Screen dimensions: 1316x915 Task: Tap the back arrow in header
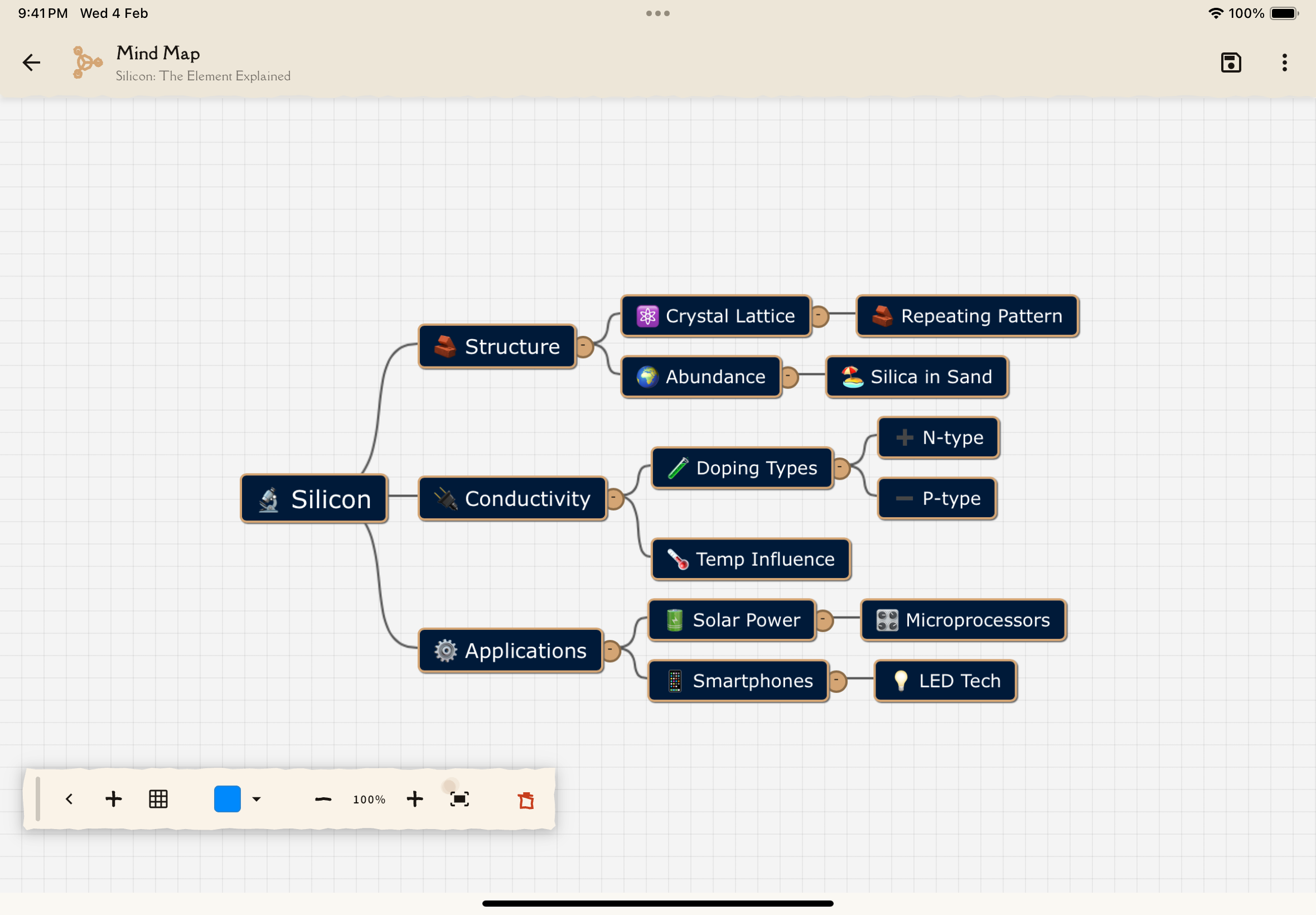[x=32, y=62]
